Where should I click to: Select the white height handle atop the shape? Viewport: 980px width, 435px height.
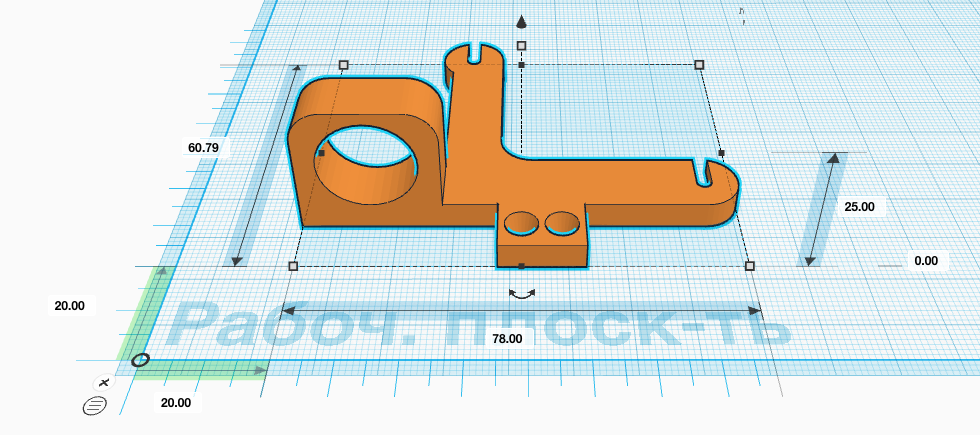click(x=522, y=45)
